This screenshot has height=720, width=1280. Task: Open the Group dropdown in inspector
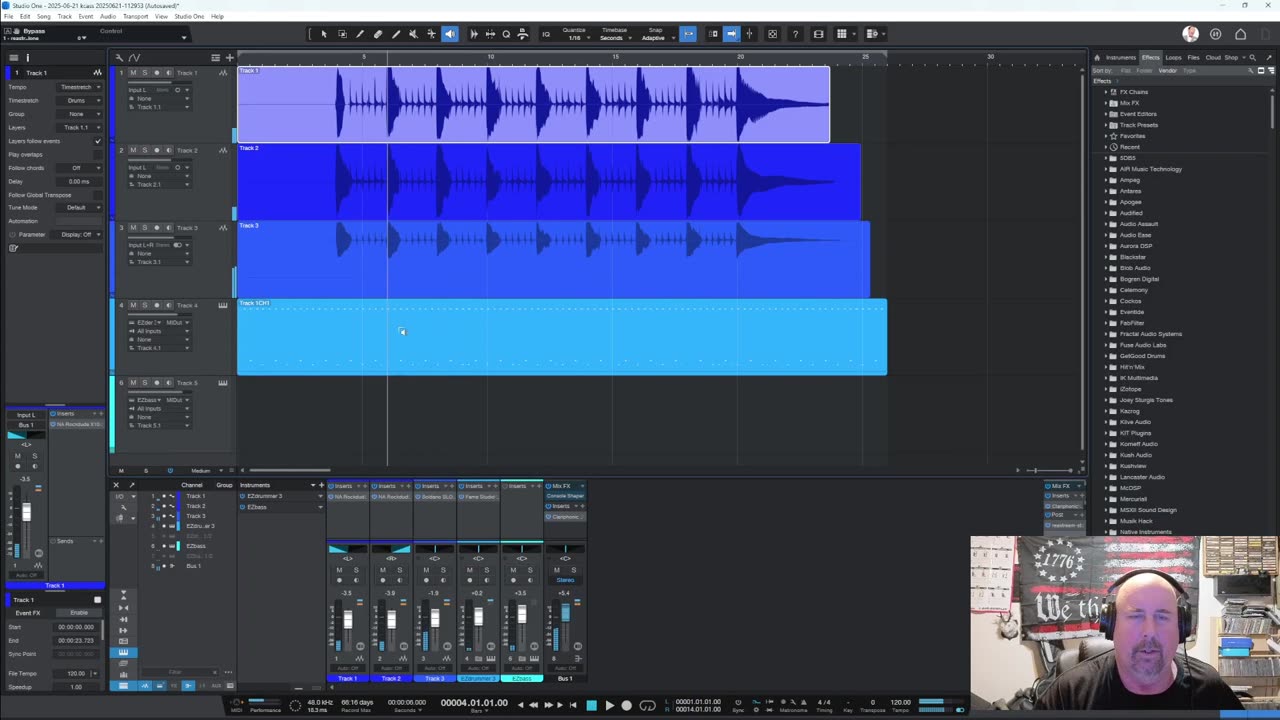(x=81, y=114)
